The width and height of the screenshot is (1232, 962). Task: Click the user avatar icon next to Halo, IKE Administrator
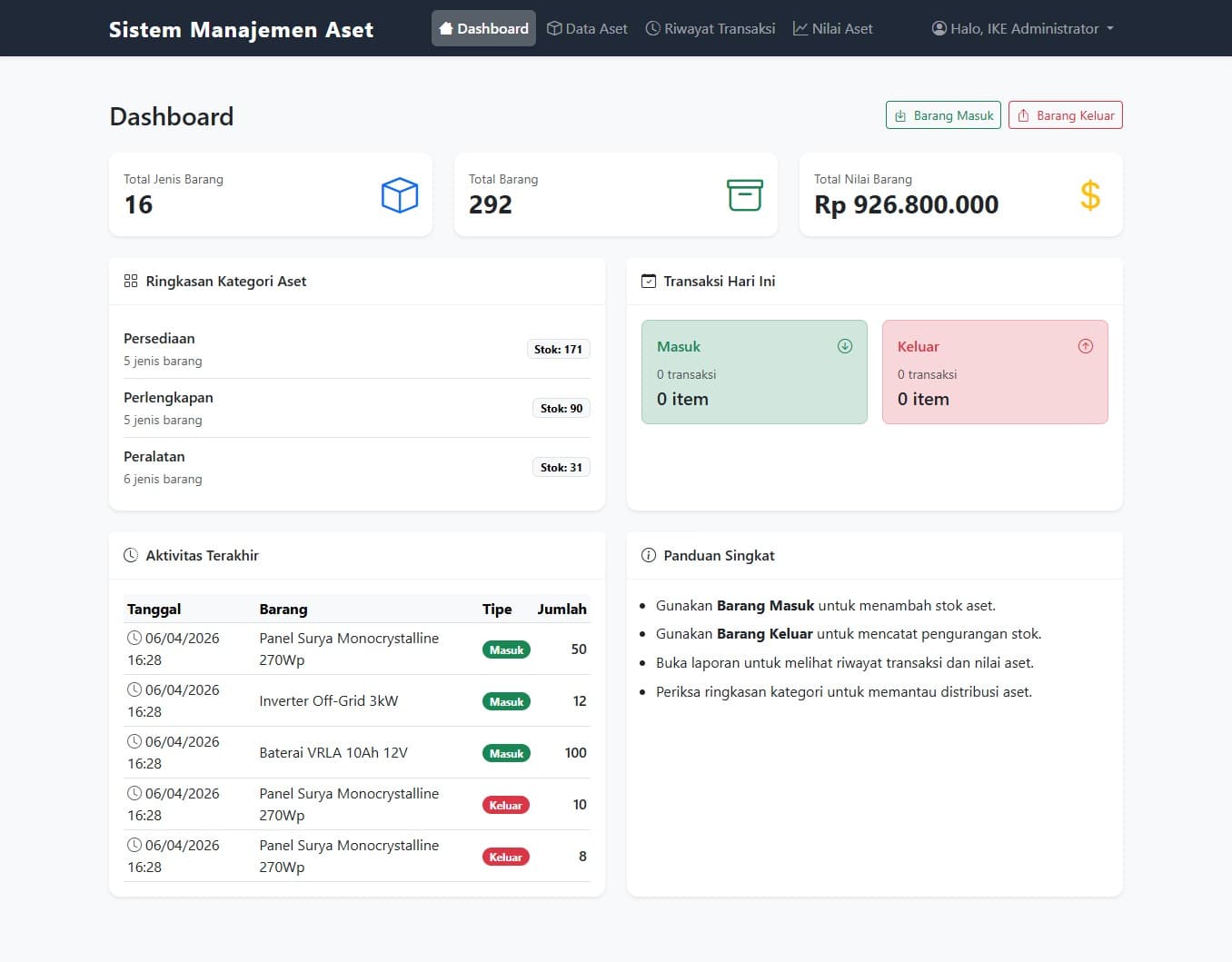point(939,28)
